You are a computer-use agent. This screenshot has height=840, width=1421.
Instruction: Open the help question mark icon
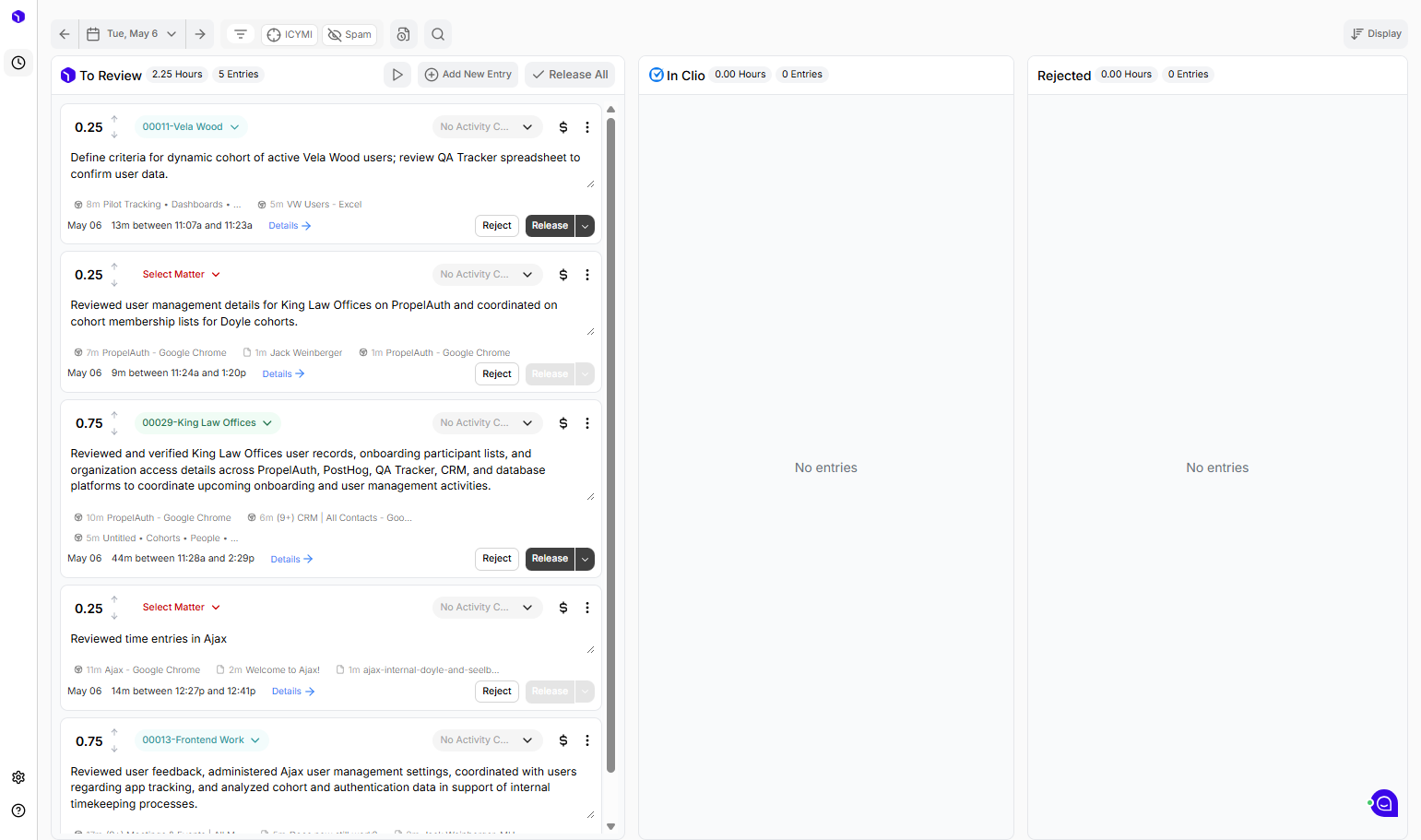click(x=18, y=810)
